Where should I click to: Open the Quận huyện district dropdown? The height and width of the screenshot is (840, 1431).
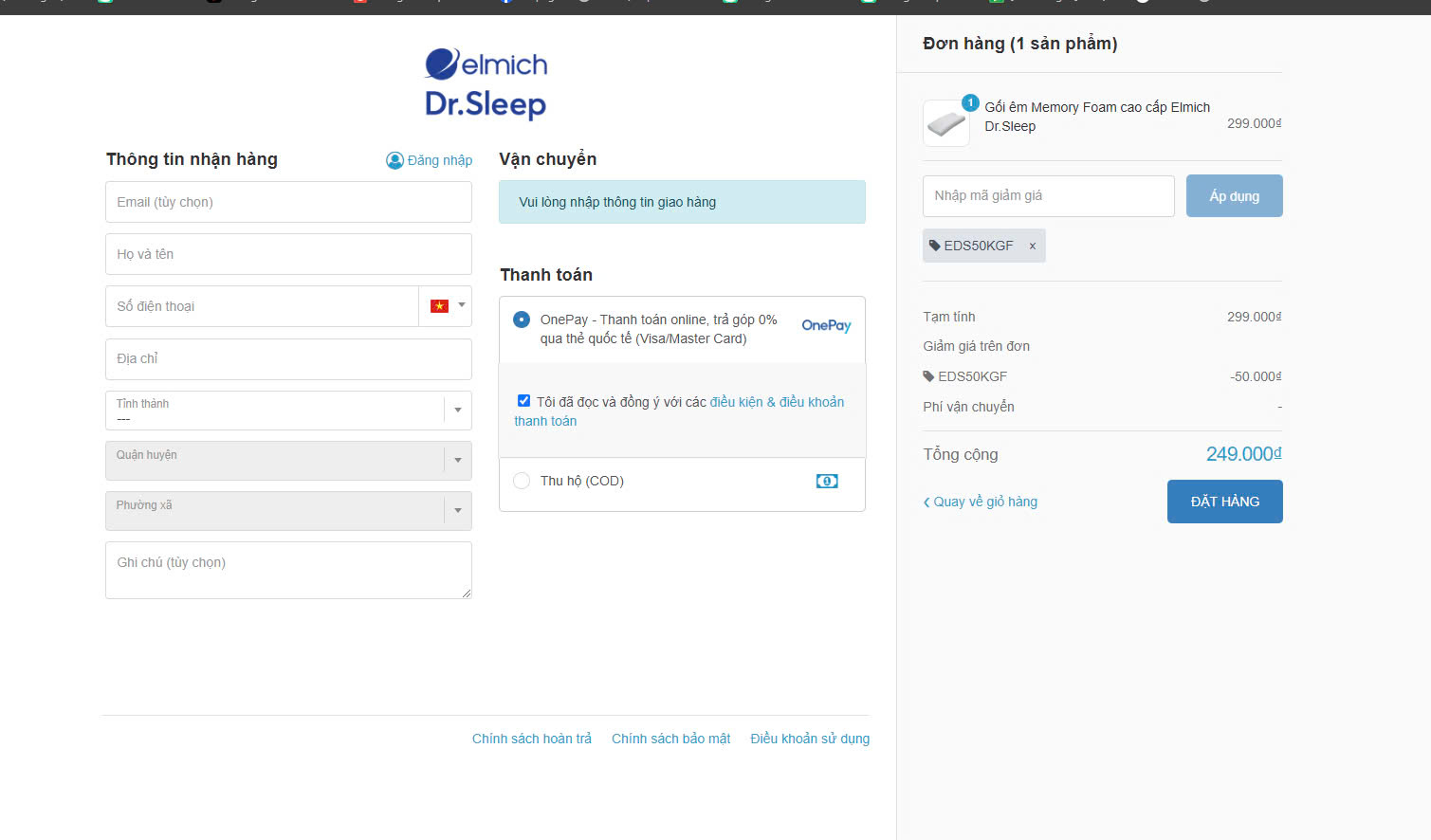coord(288,461)
